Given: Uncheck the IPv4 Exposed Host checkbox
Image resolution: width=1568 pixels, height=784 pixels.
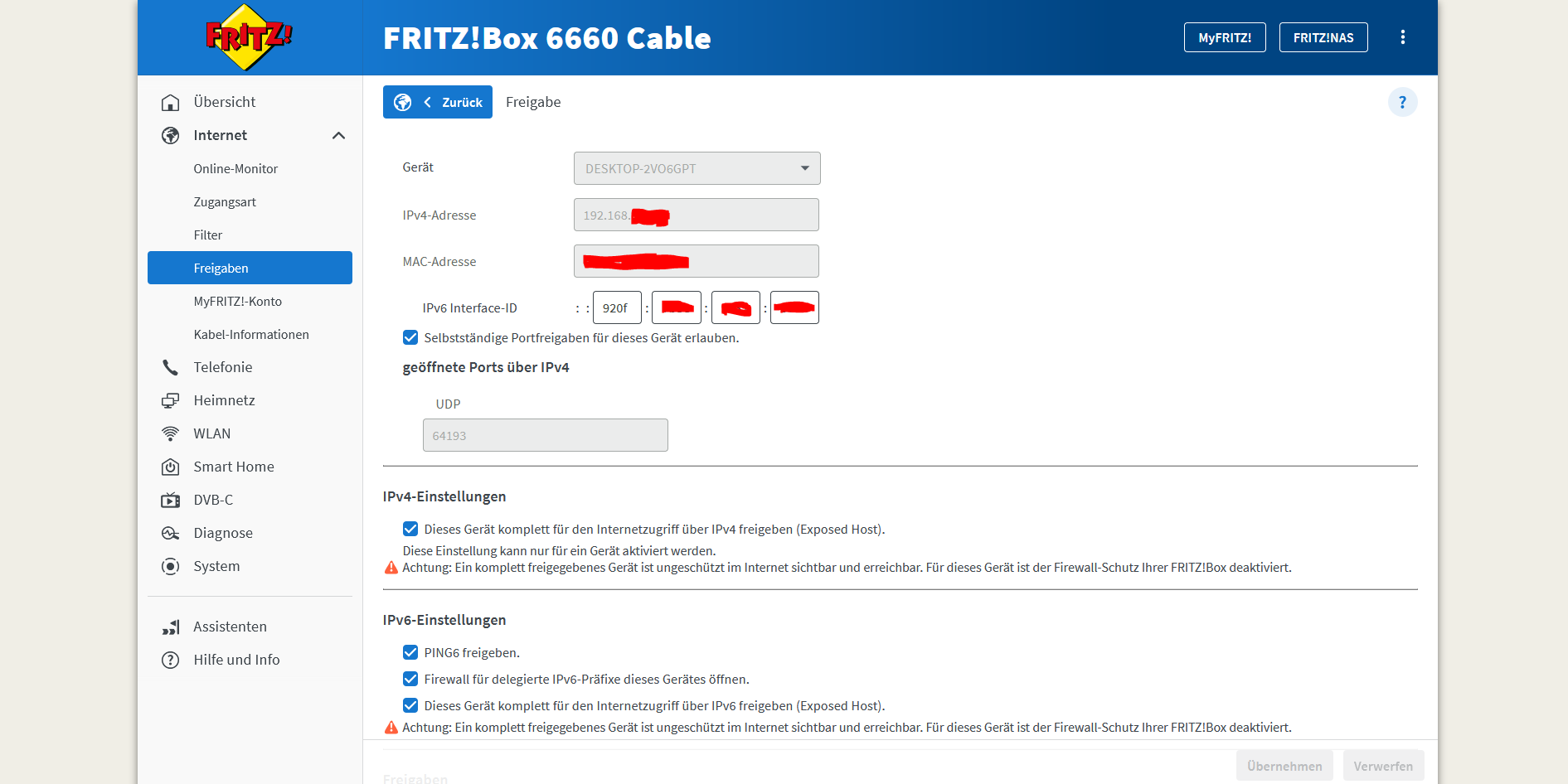Looking at the screenshot, I should pyautogui.click(x=410, y=529).
